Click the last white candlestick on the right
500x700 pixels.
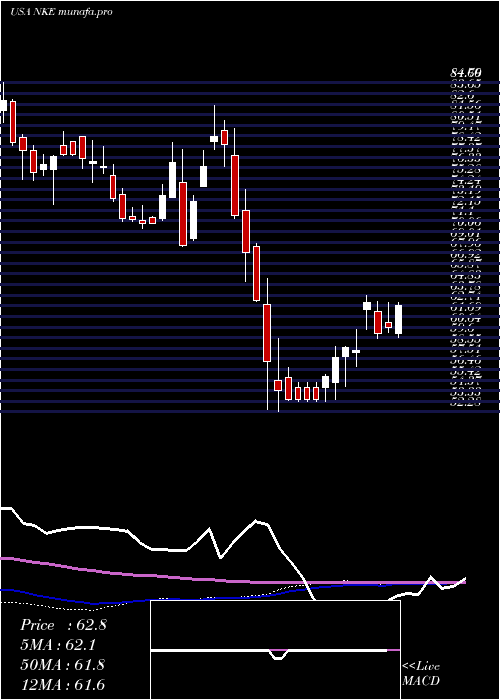pyautogui.click(x=399, y=319)
